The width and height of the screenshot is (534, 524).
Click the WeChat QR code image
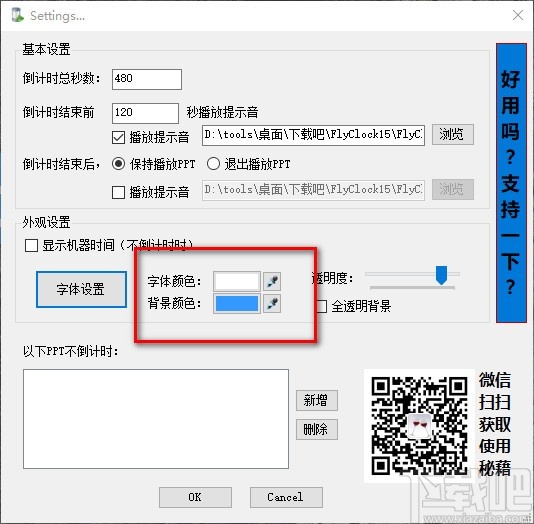click(419, 426)
